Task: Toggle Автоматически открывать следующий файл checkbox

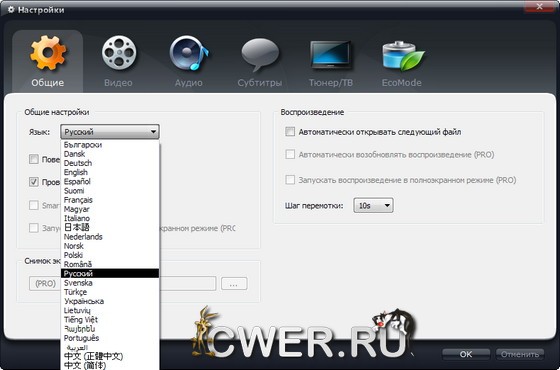Action: 290,132
